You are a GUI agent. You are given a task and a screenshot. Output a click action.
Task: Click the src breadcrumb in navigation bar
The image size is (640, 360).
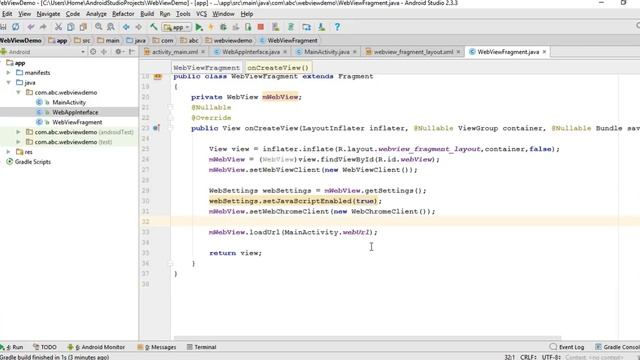[82, 40]
